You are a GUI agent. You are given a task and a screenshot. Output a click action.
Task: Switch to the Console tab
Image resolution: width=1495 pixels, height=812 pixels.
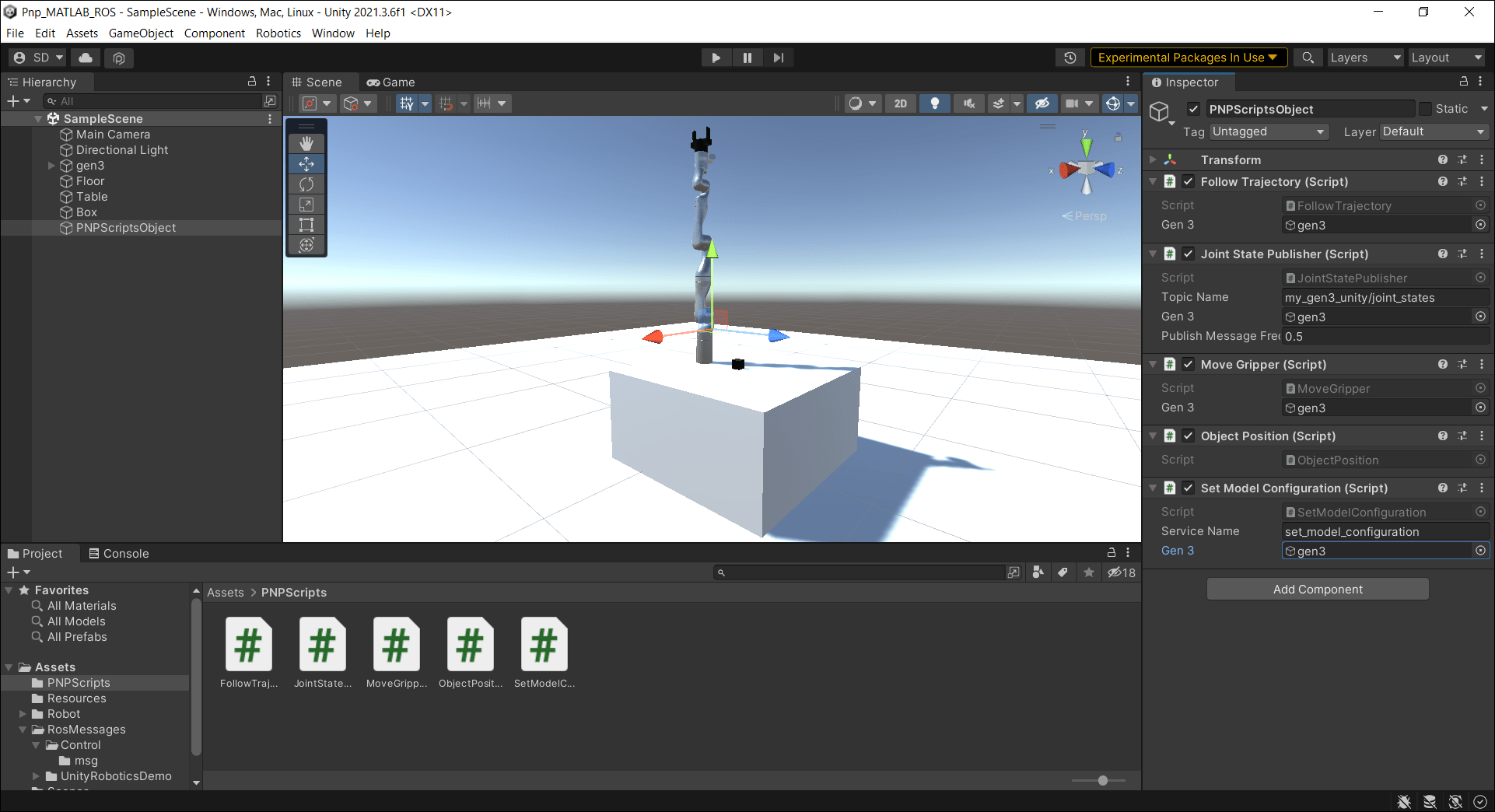(118, 554)
